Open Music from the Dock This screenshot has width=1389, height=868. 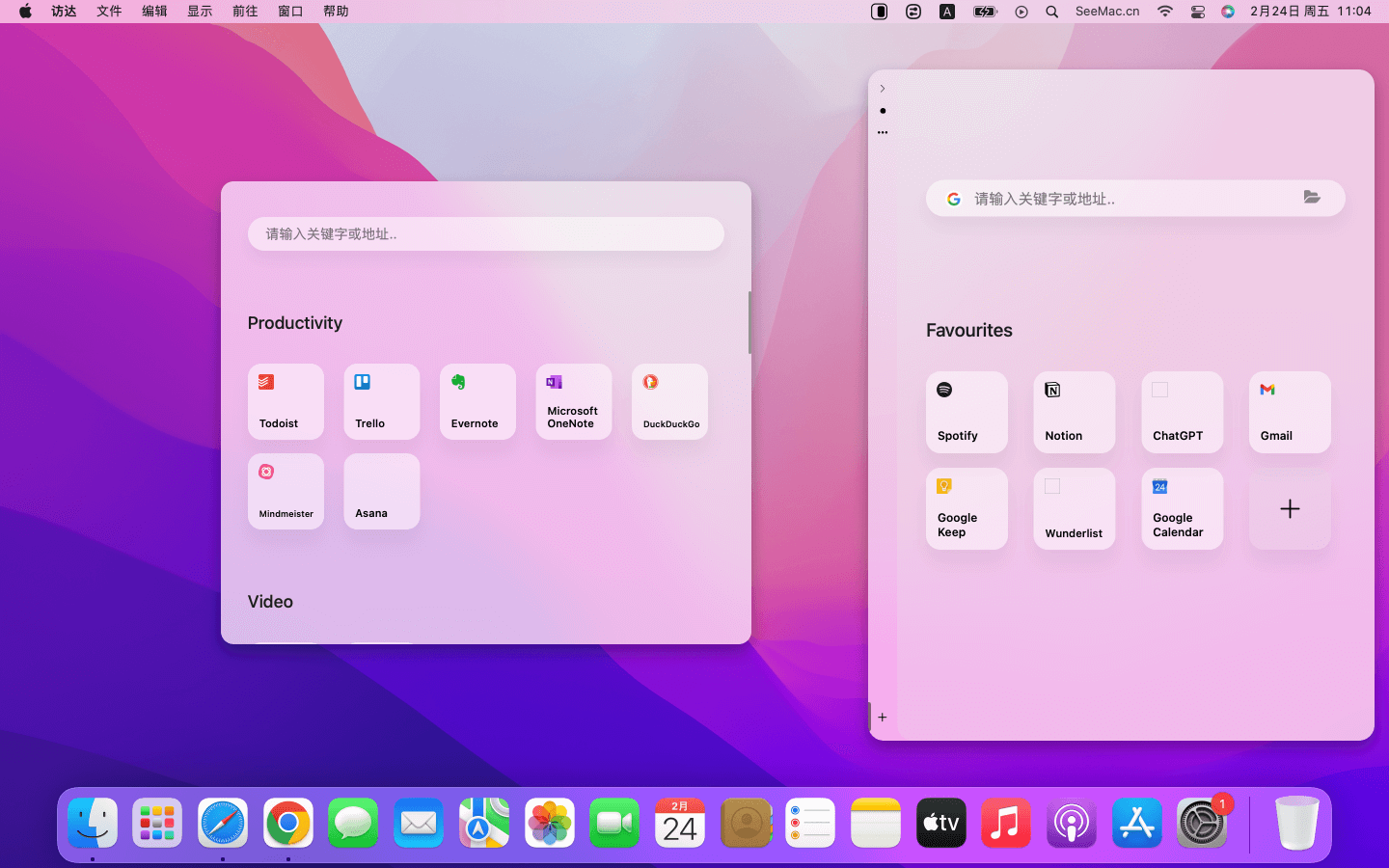[x=1006, y=824]
